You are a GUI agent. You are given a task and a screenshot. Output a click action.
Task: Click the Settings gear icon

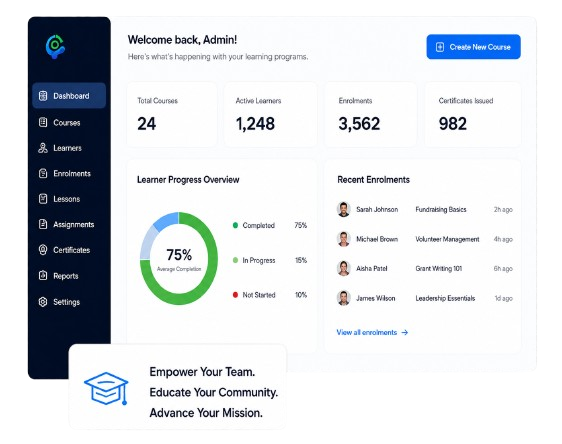[x=43, y=302]
